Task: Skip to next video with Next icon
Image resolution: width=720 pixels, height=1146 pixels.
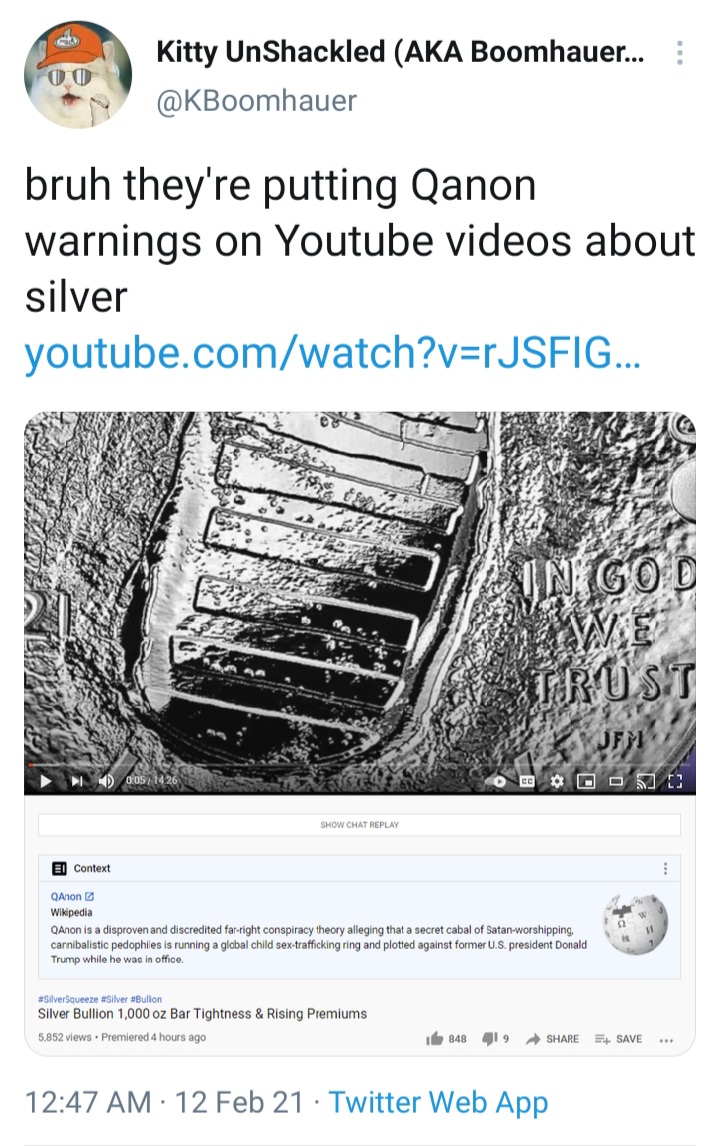Action: click(x=77, y=781)
